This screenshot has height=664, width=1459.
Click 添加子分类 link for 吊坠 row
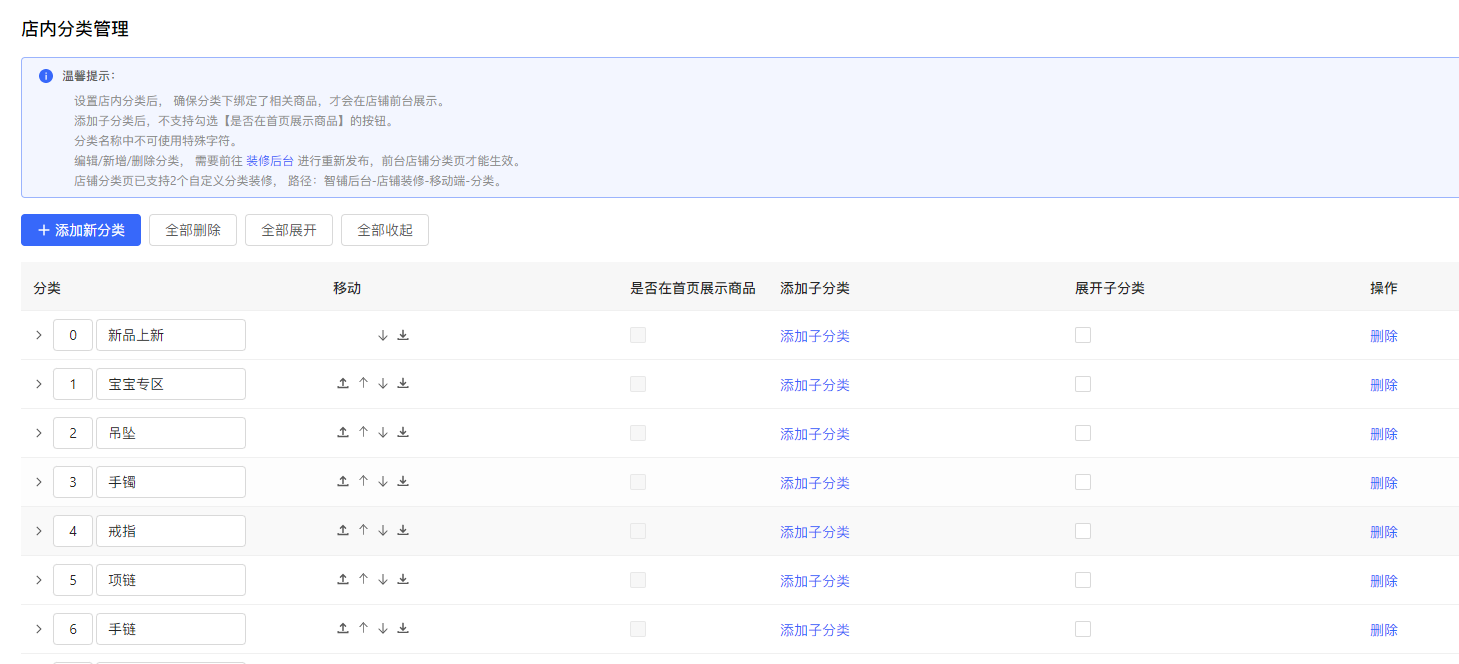click(814, 434)
